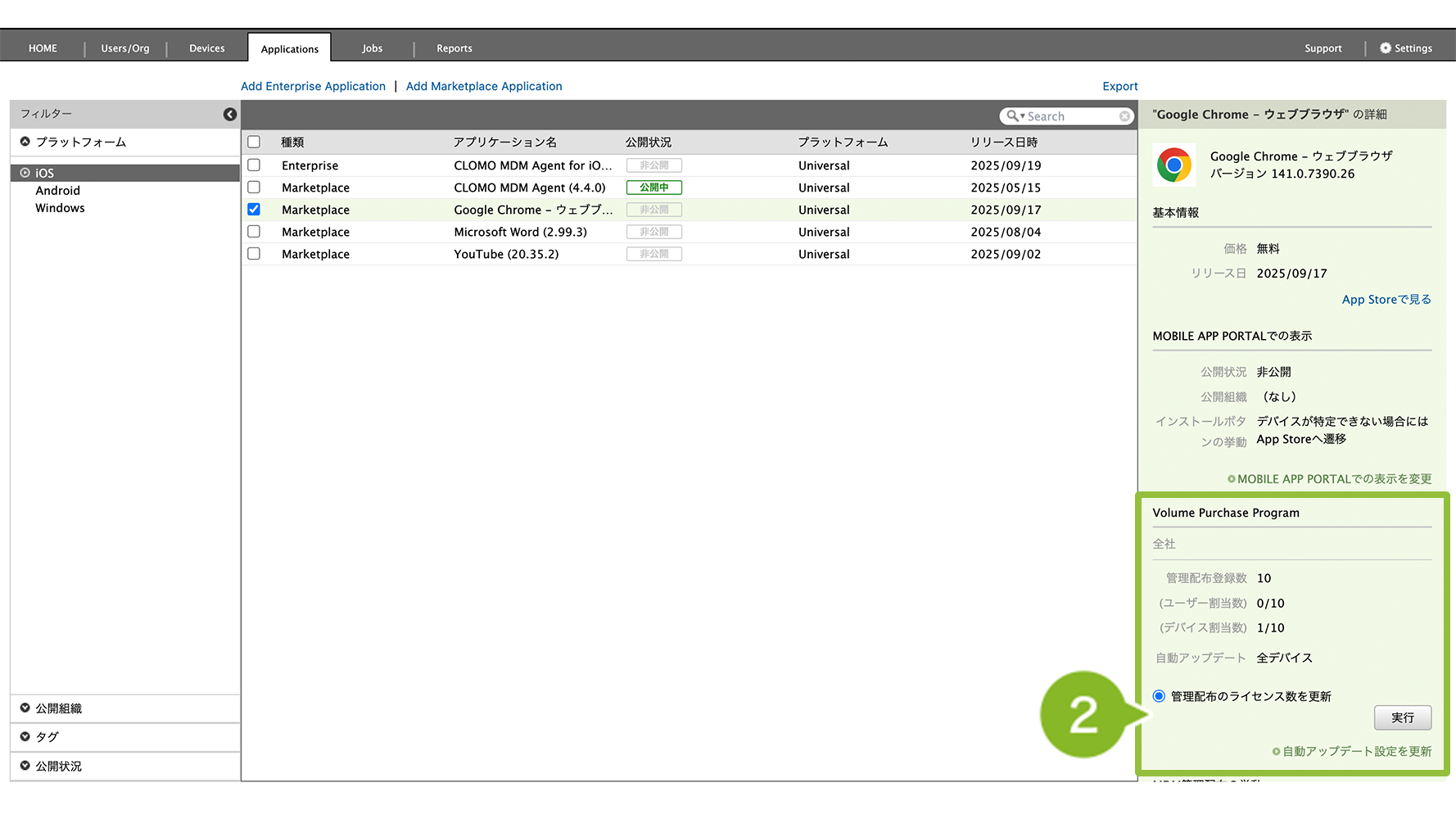Click the Google Chrome app icon
This screenshot has width=1456, height=819.
1173,165
